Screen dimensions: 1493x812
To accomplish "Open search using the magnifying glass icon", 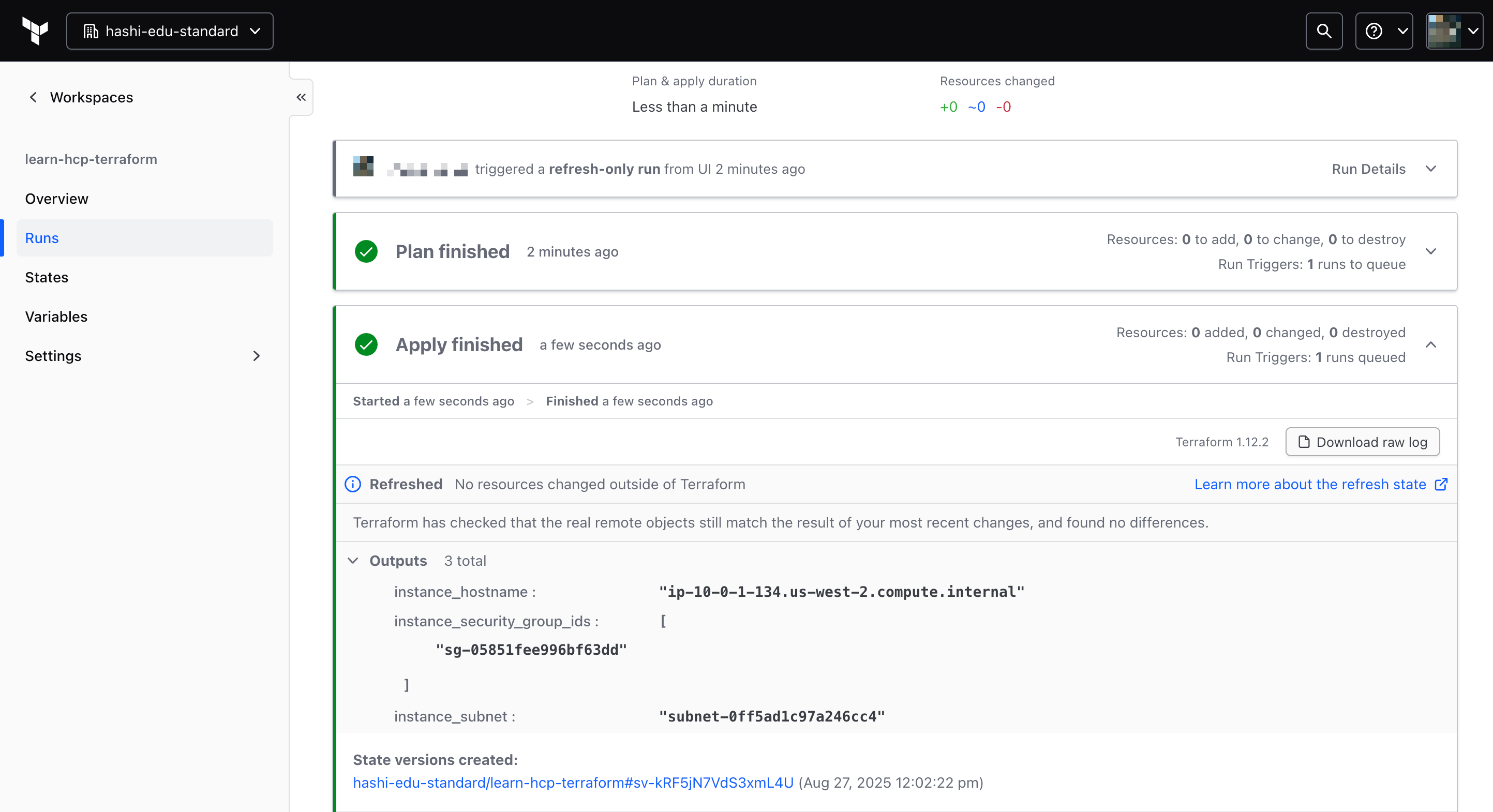I will tap(1324, 31).
